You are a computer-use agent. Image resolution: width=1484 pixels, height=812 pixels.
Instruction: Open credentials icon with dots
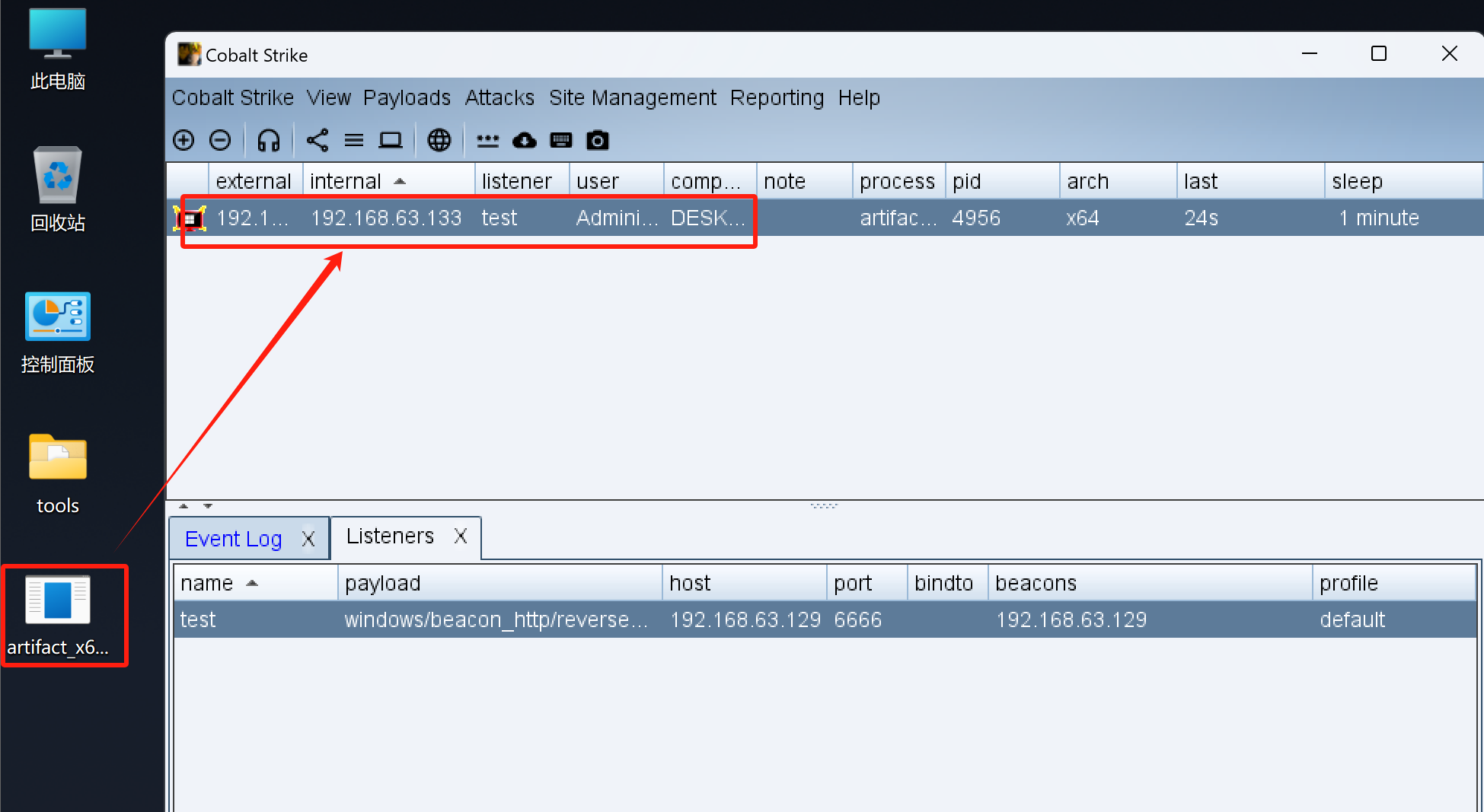(x=487, y=141)
